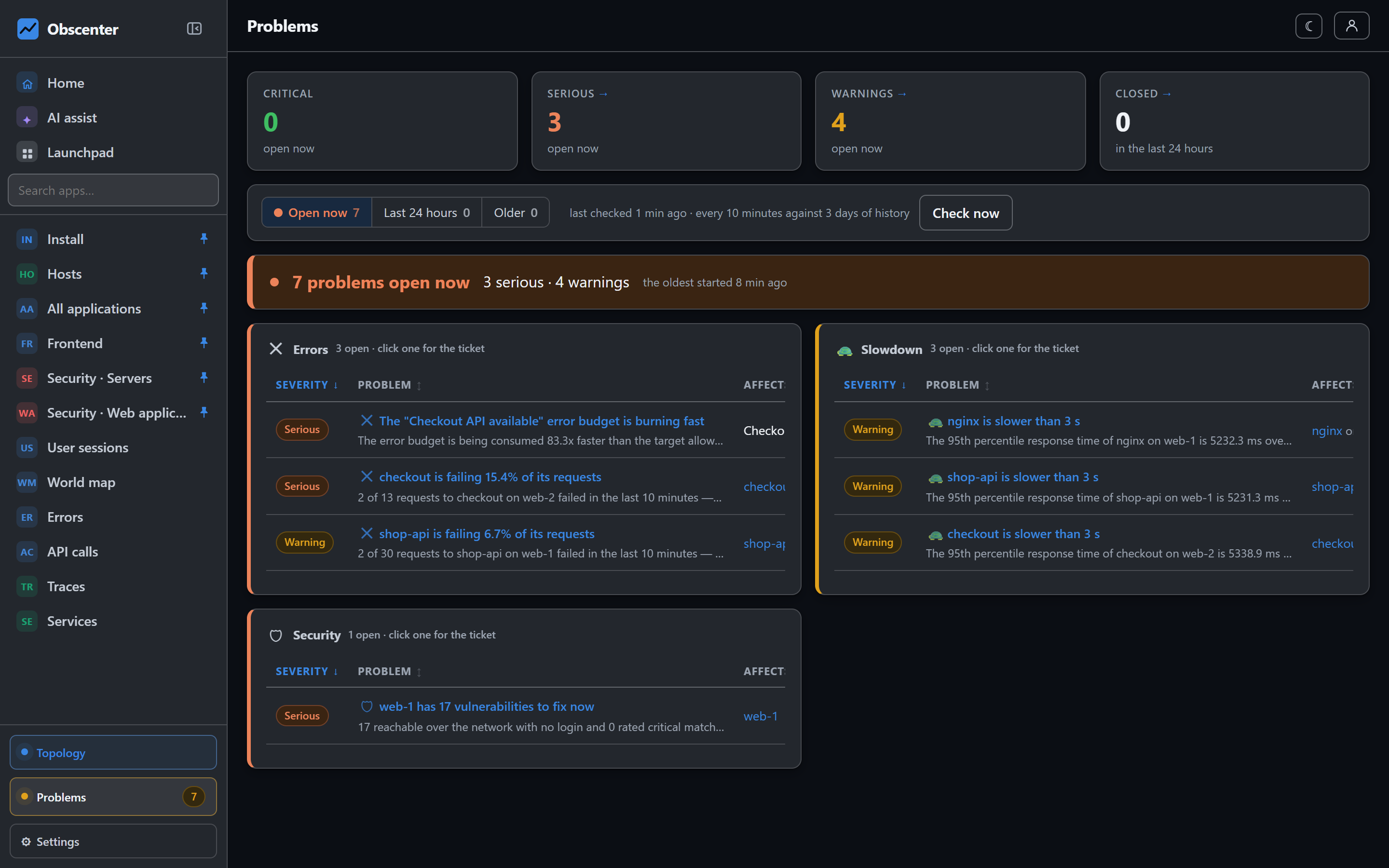Sort Security table by Severity
The width and height of the screenshot is (1389, 868).
pos(307,671)
